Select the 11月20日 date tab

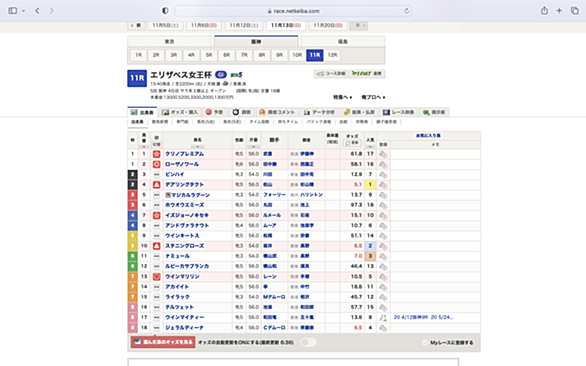[328, 25]
